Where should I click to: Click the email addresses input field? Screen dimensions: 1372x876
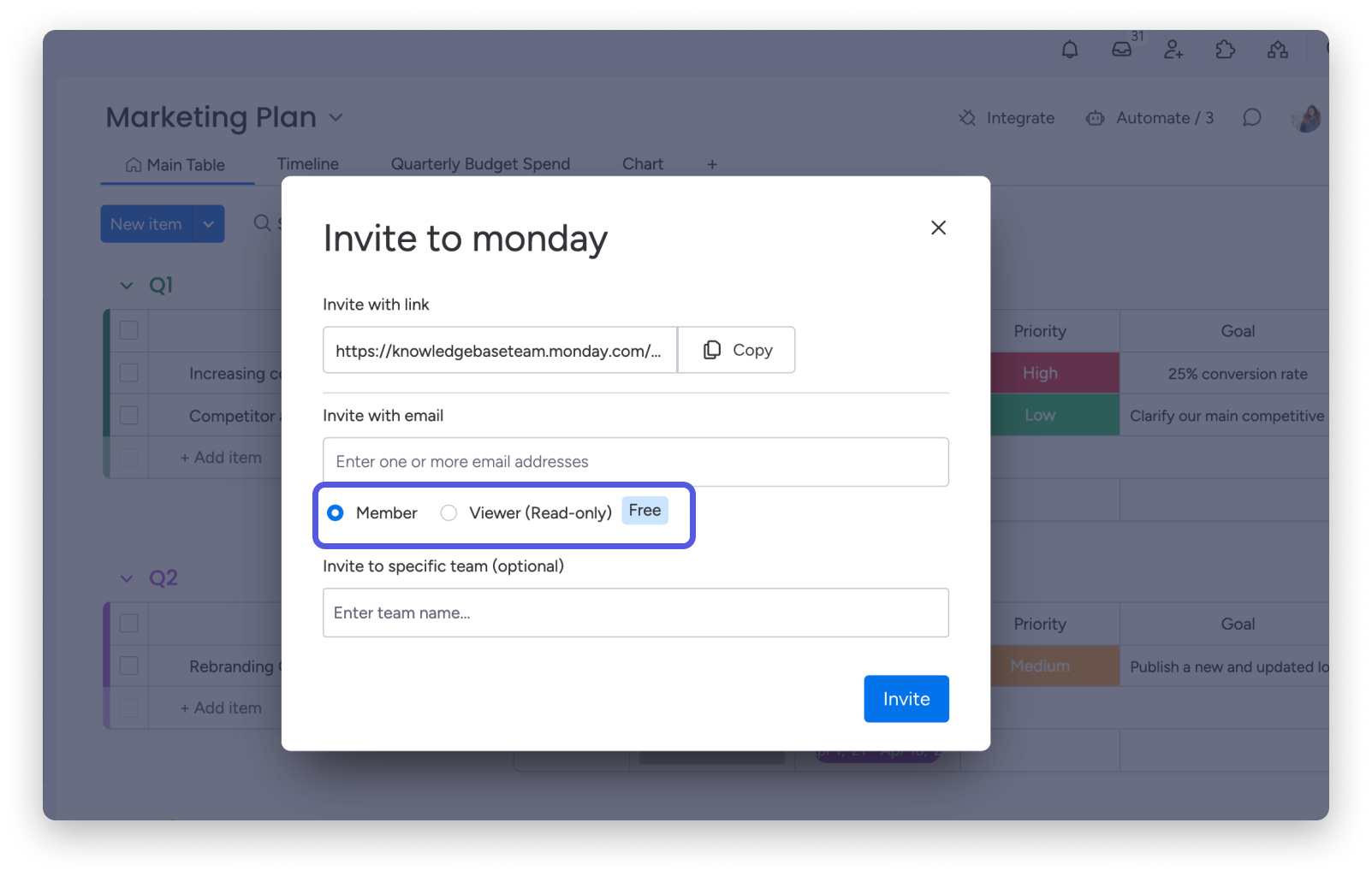(634, 462)
